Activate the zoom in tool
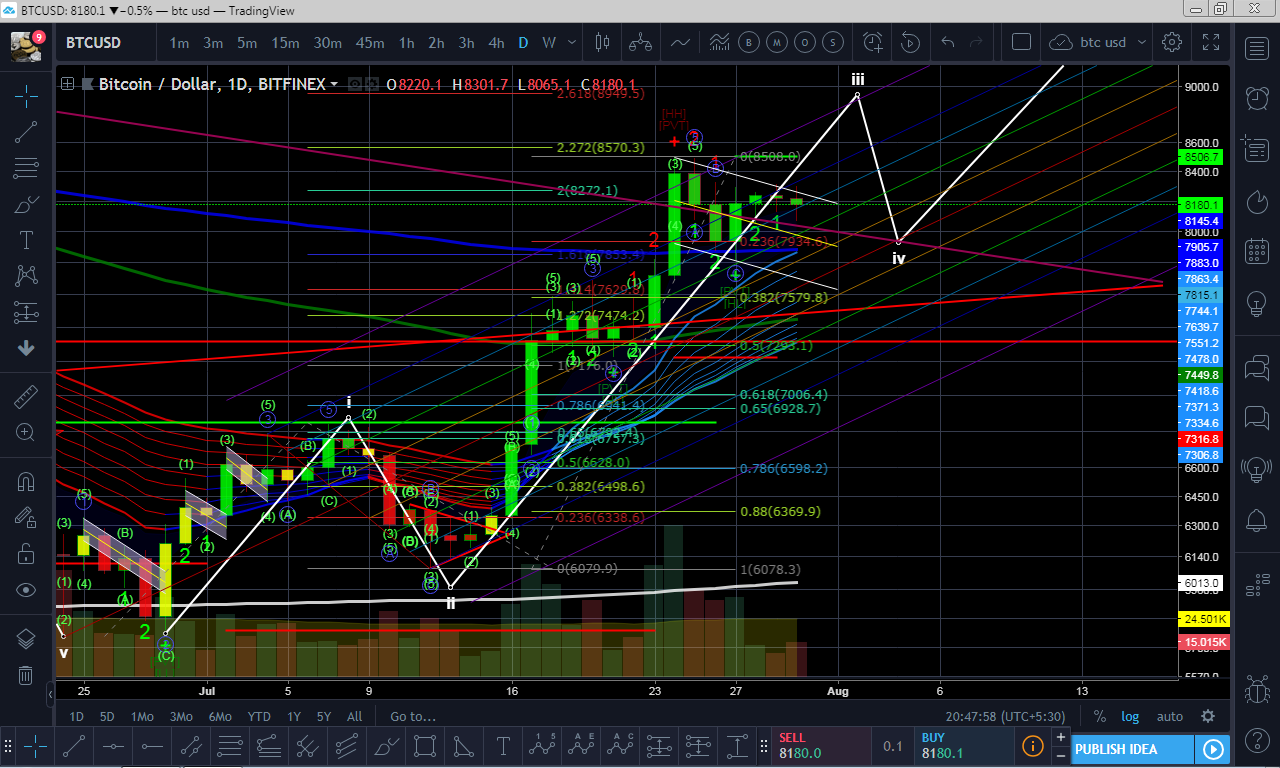 click(26, 432)
